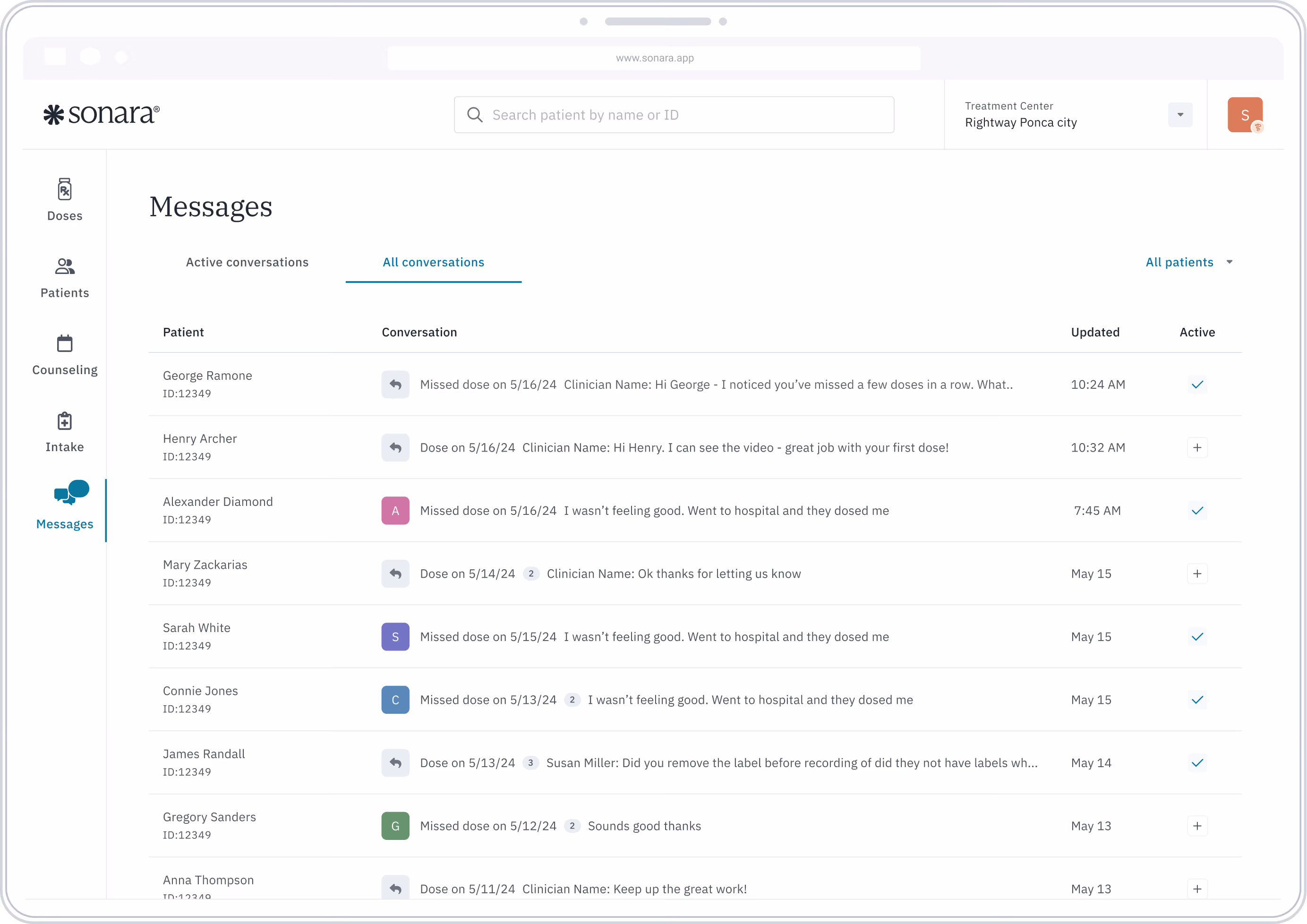
Task: Click the 7:45 AM updated time
Action: click(x=1097, y=511)
